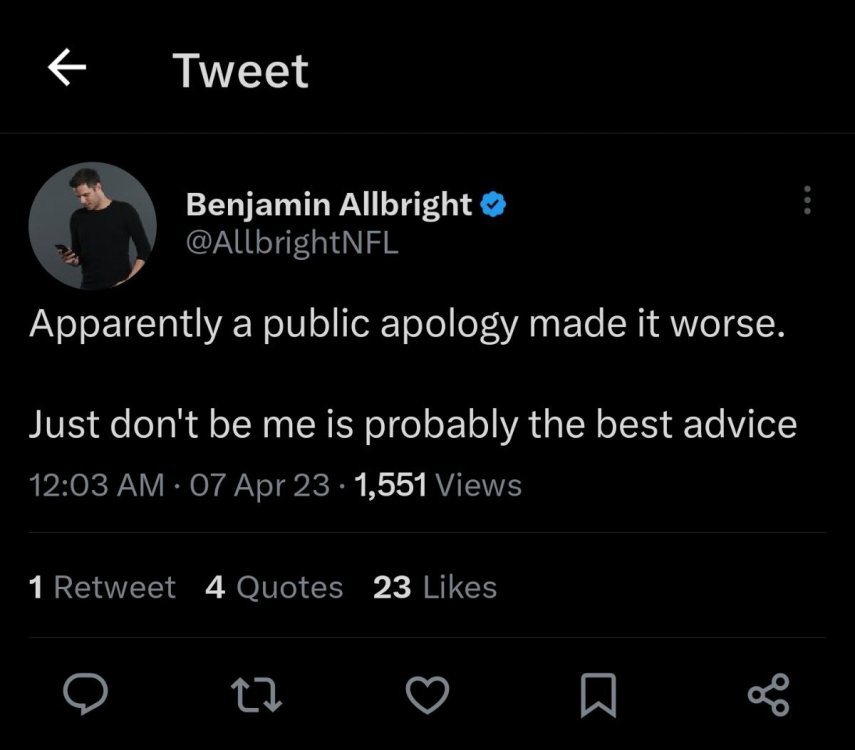Toggle the like heart off if already liked
This screenshot has width=855, height=750.
pyautogui.click(x=428, y=694)
